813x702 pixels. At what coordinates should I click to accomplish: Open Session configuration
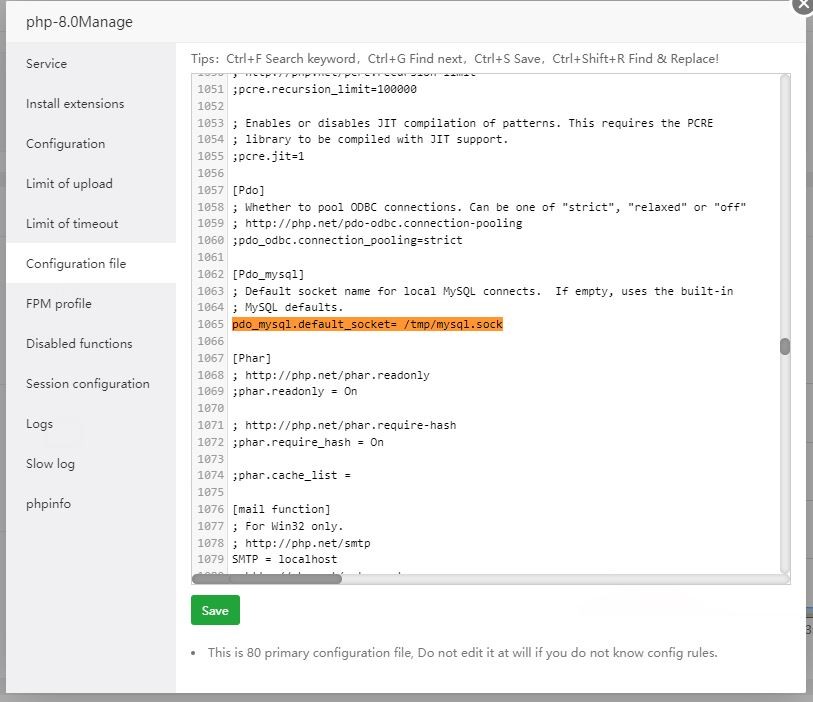(x=88, y=384)
